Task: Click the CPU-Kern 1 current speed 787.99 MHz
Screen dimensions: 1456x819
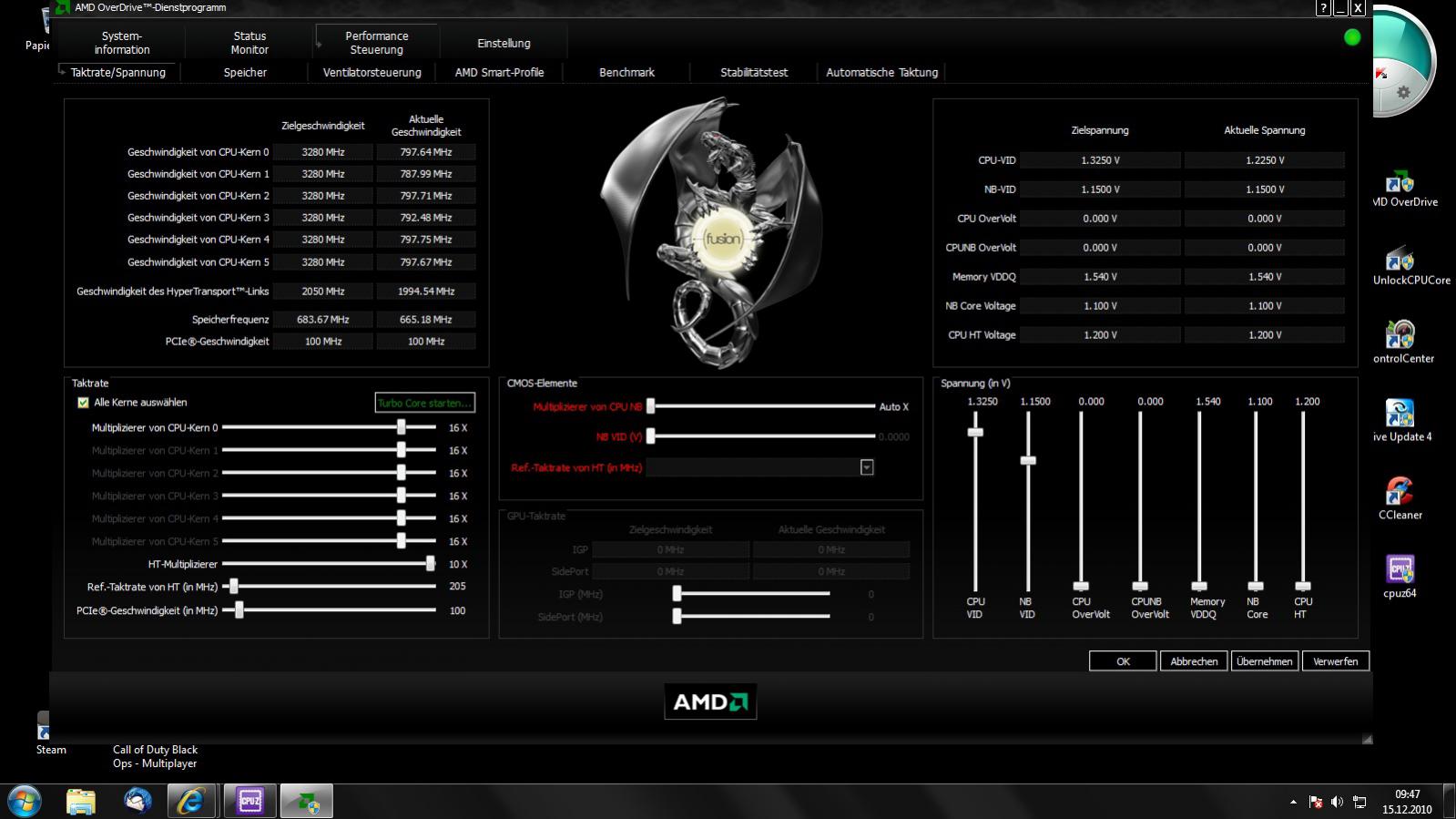Action: click(426, 174)
